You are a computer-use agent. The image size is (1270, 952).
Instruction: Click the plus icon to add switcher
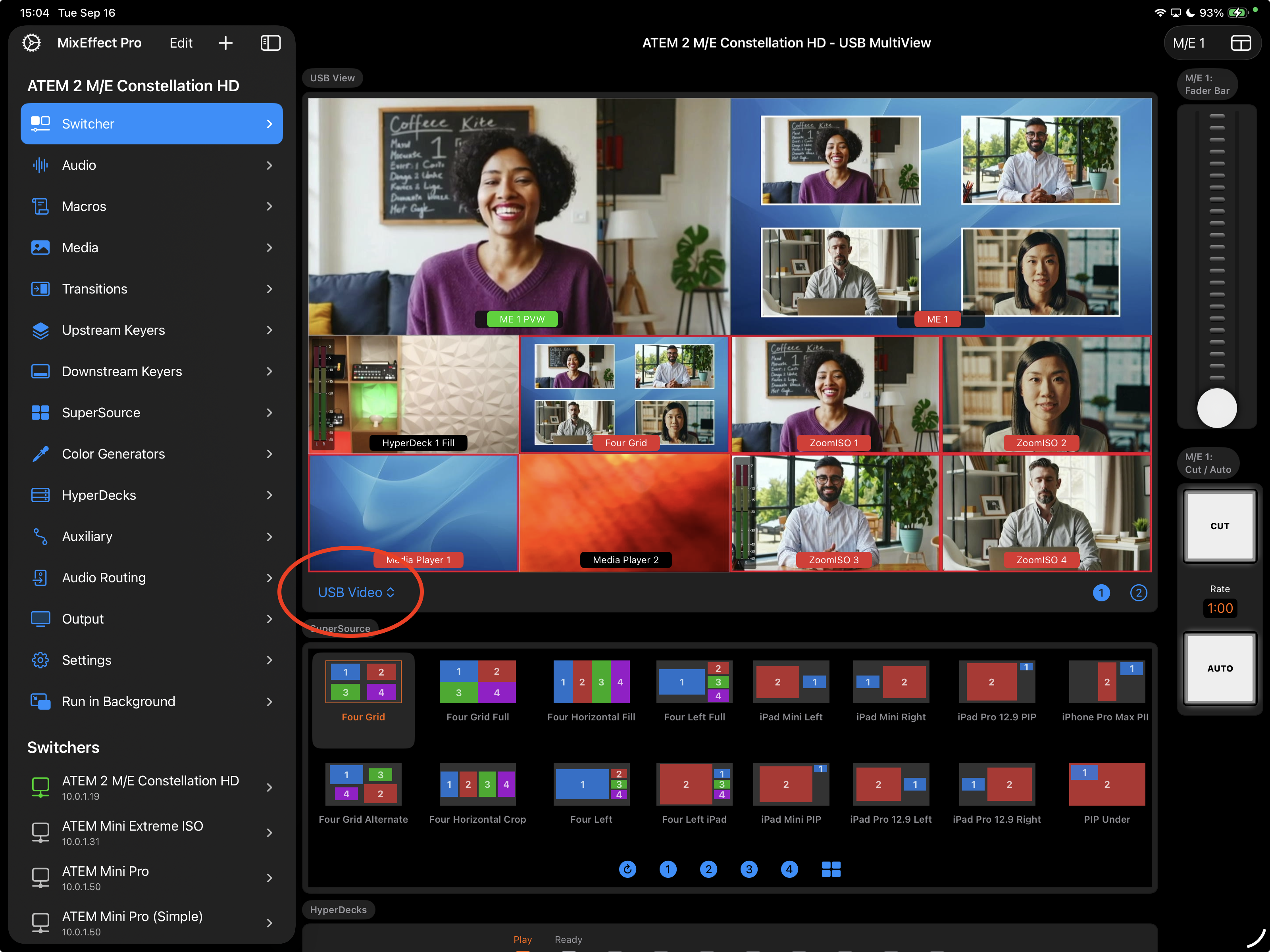point(226,43)
